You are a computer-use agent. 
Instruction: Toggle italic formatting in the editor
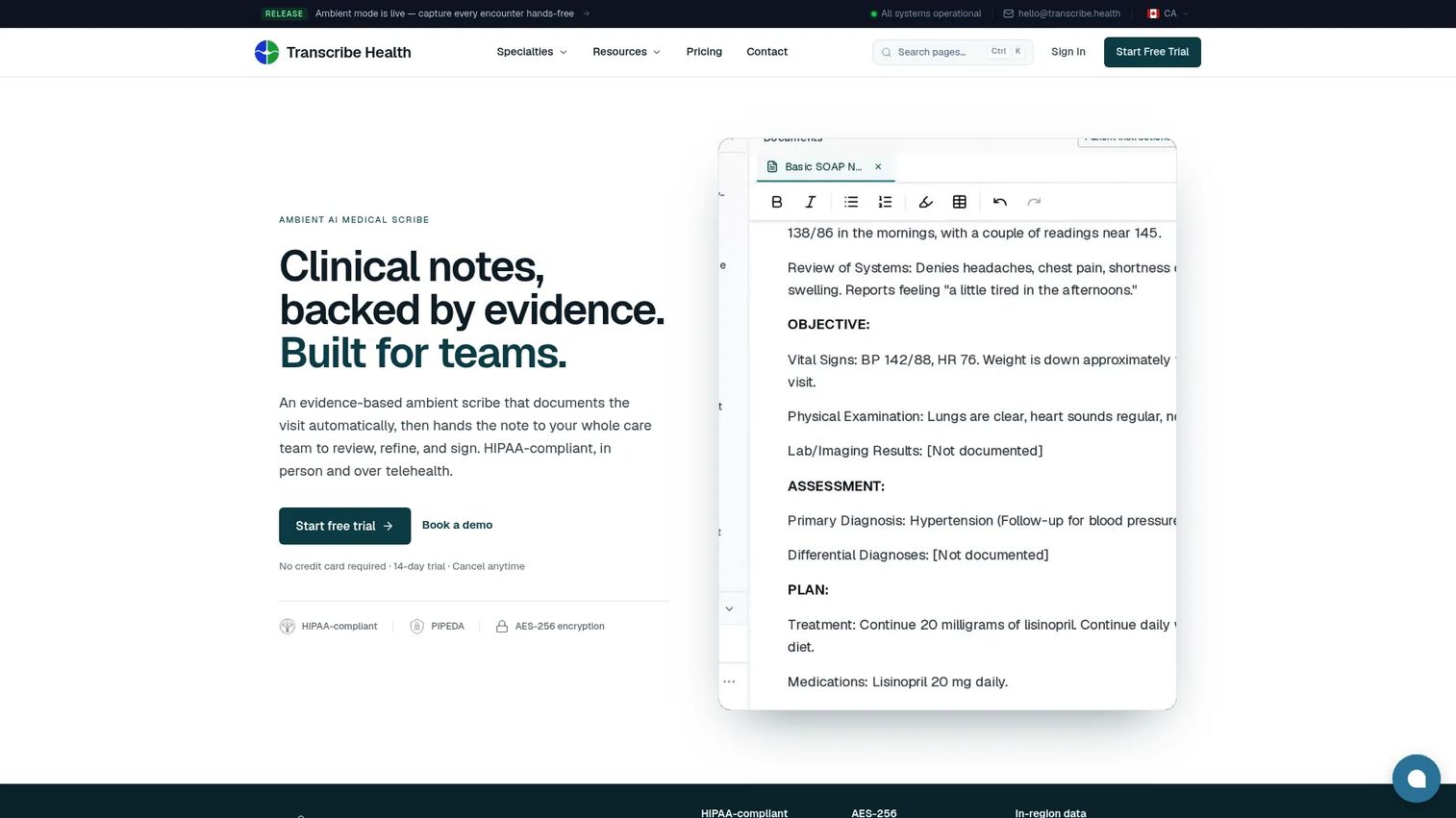tap(811, 202)
